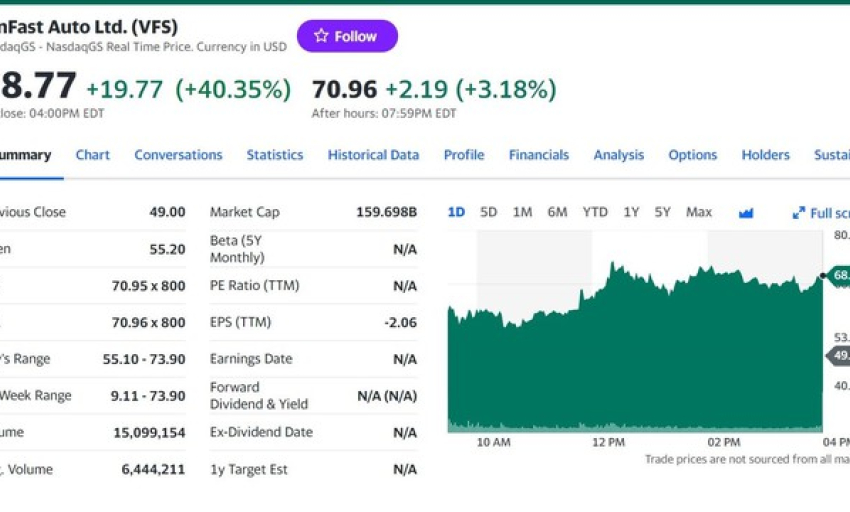850x512 pixels.
Task: Click the EPS value -2.06
Action: click(401, 323)
